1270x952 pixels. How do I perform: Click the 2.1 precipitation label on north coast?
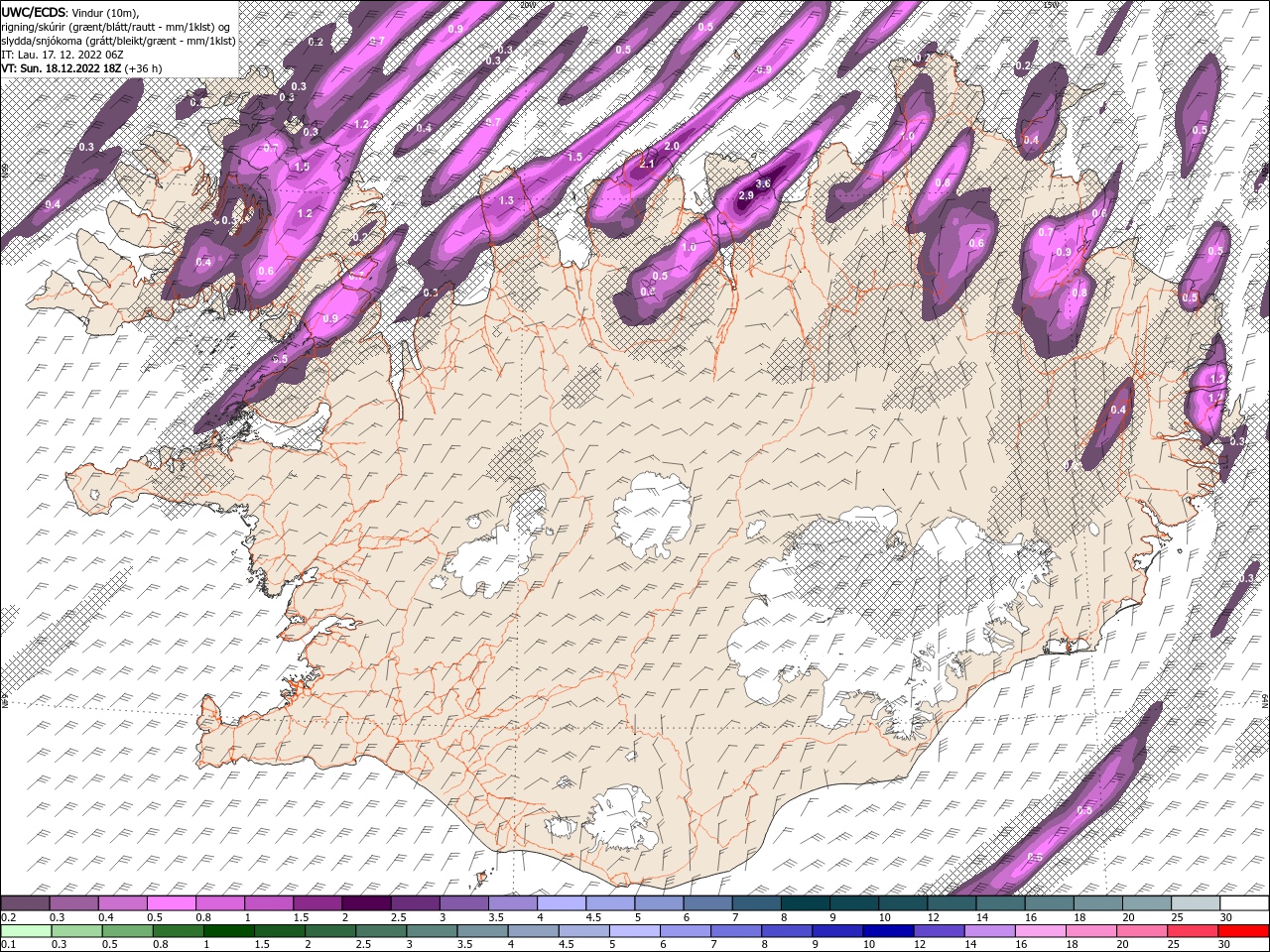click(x=647, y=164)
